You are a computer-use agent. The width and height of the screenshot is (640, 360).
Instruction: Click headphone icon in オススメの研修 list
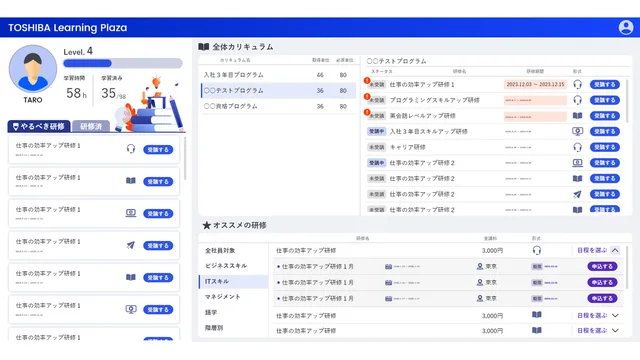pyautogui.click(x=537, y=250)
